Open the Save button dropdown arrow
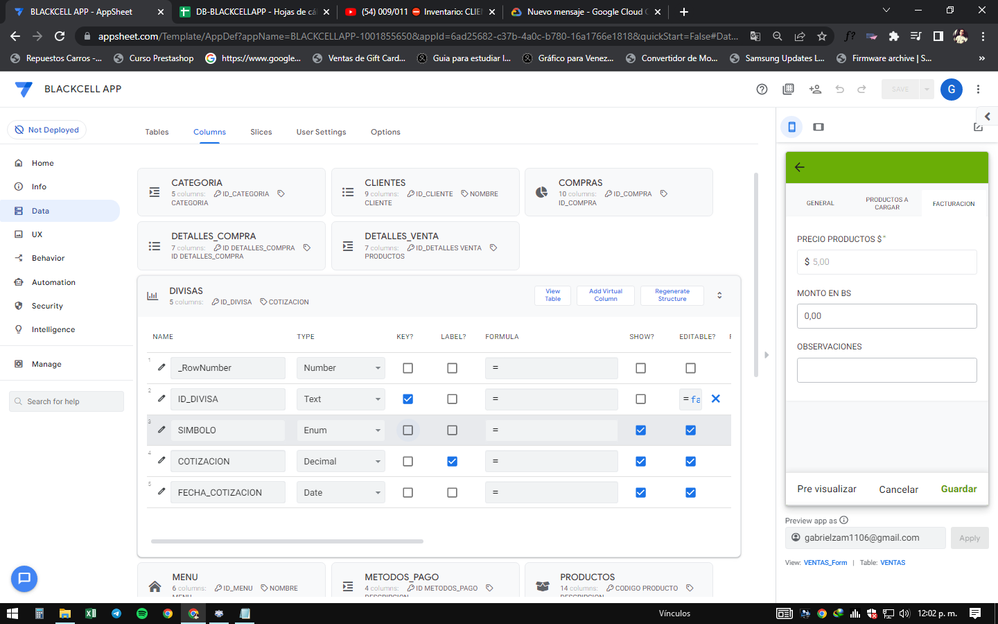The width and height of the screenshot is (998, 624). [926, 89]
